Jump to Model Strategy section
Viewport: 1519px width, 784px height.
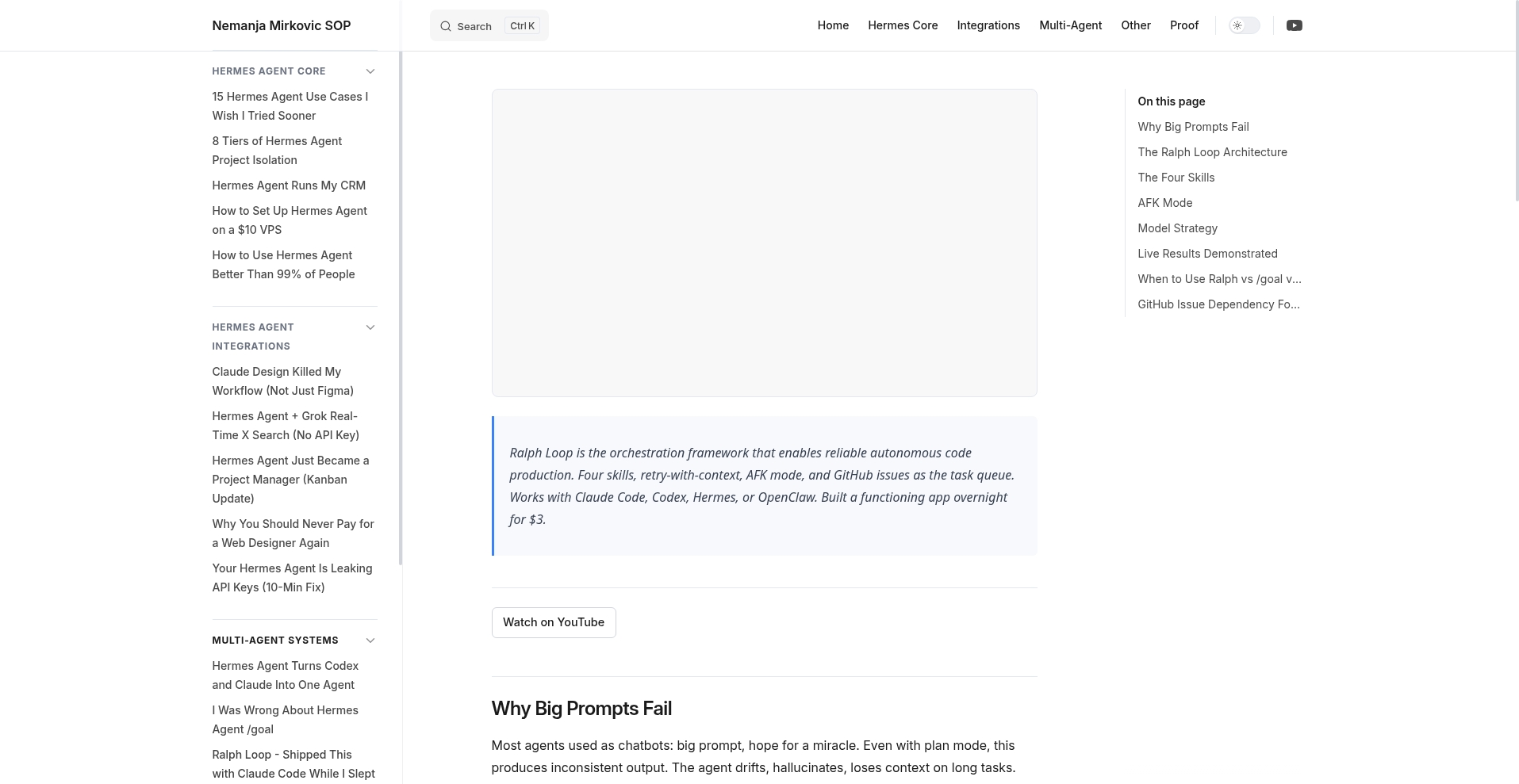[1177, 228]
